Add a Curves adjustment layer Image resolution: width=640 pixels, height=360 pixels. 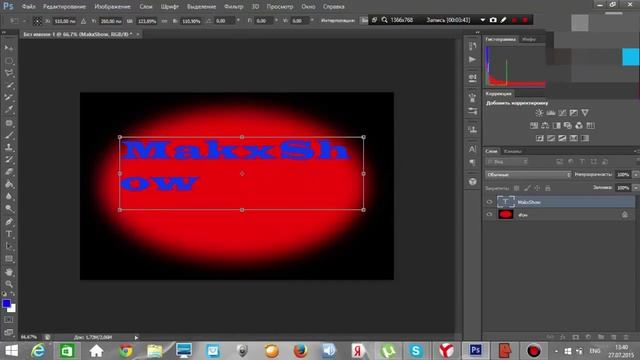tap(562, 113)
